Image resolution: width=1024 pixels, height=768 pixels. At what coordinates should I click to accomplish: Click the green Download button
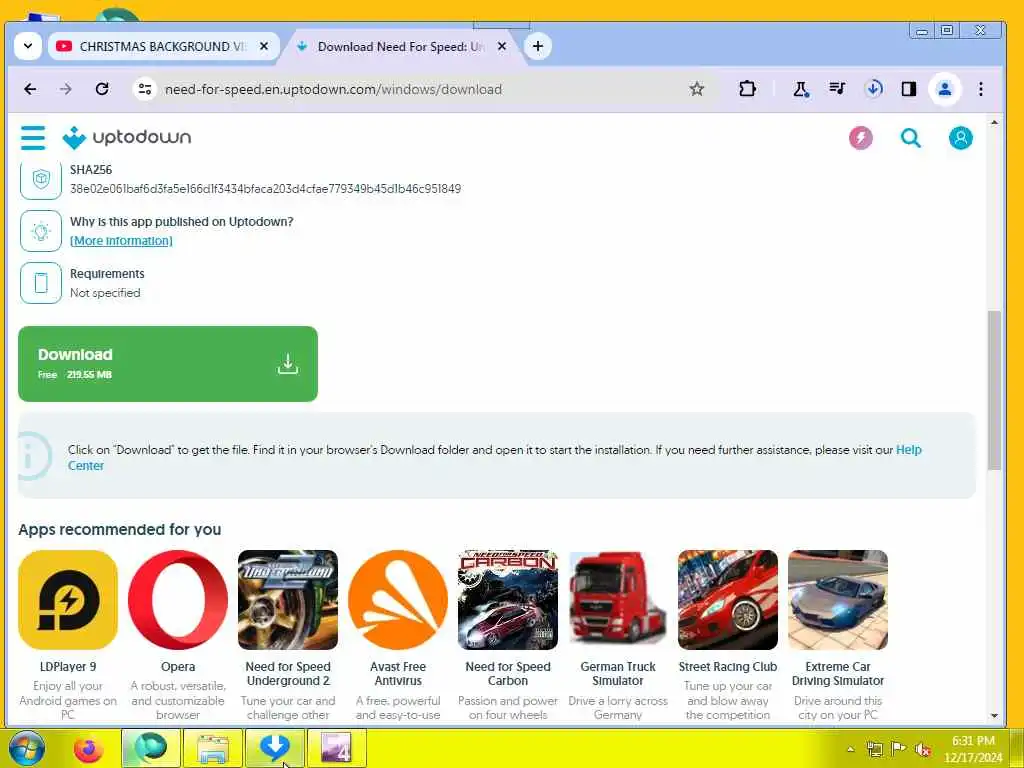tap(168, 364)
